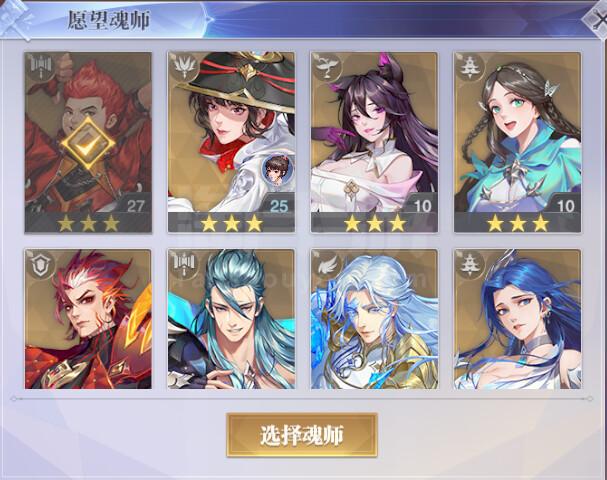Select the black-hat girl soul master card

[x=231, y=142]
